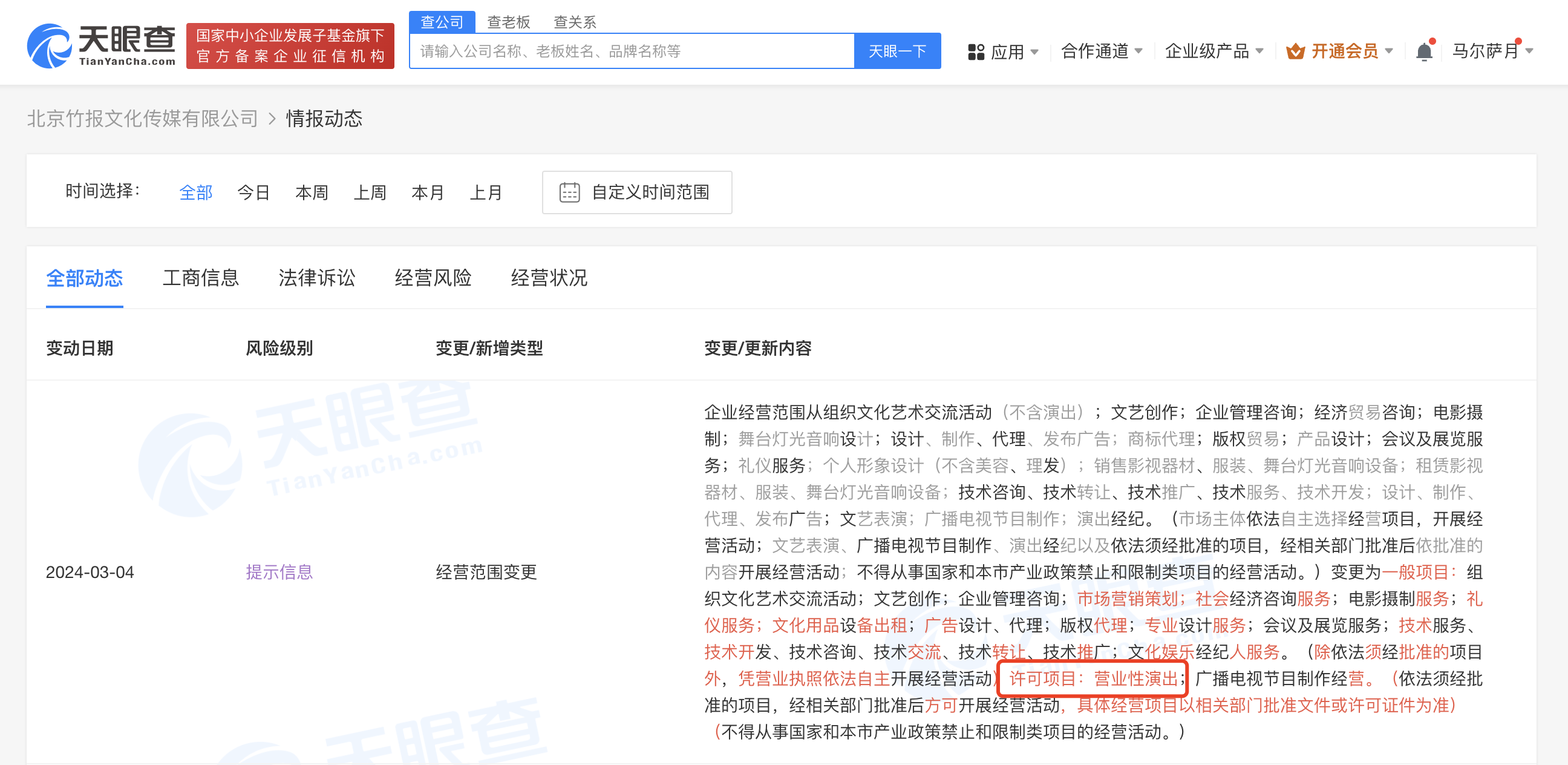Screen dimensions: 1568x765
Task: Select the 法律诉讼 tab
Action: point(317,278)
